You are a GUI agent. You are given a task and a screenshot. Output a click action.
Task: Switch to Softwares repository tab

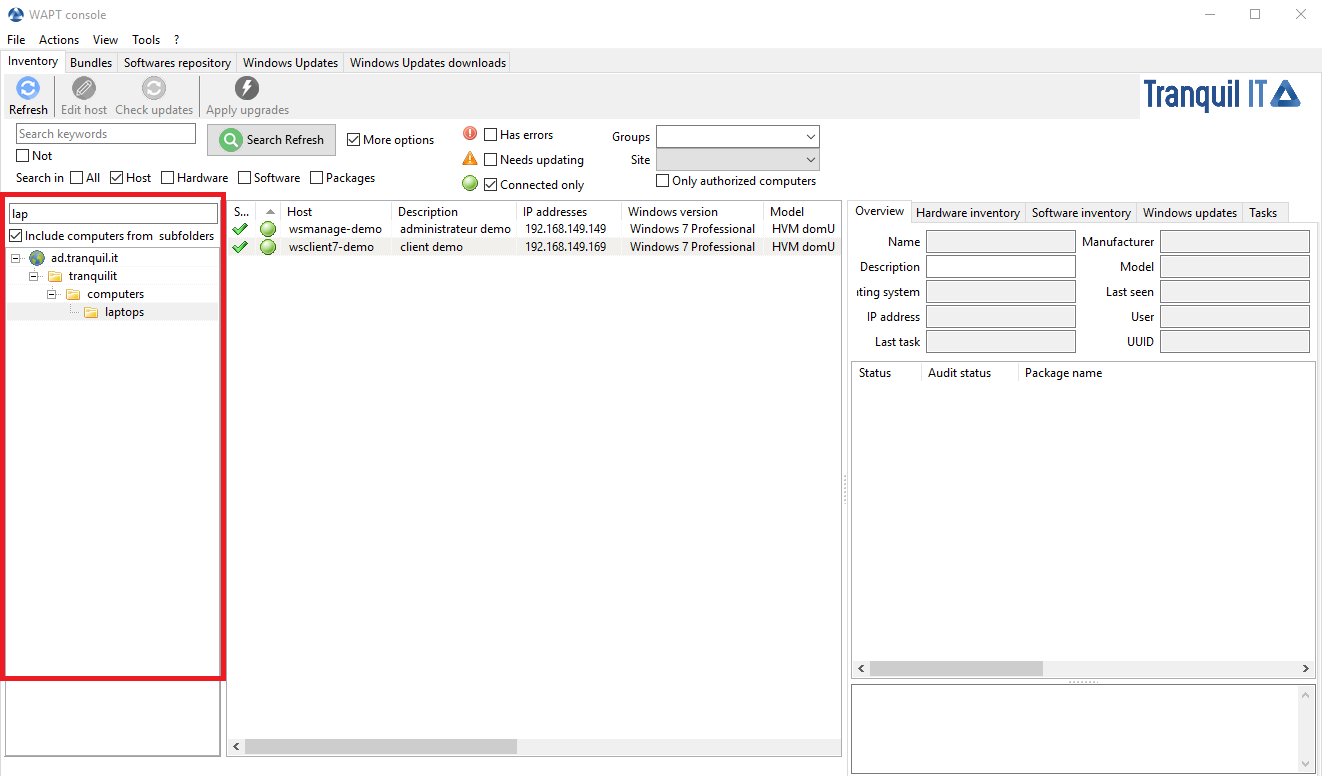click(x=177, y=62)
